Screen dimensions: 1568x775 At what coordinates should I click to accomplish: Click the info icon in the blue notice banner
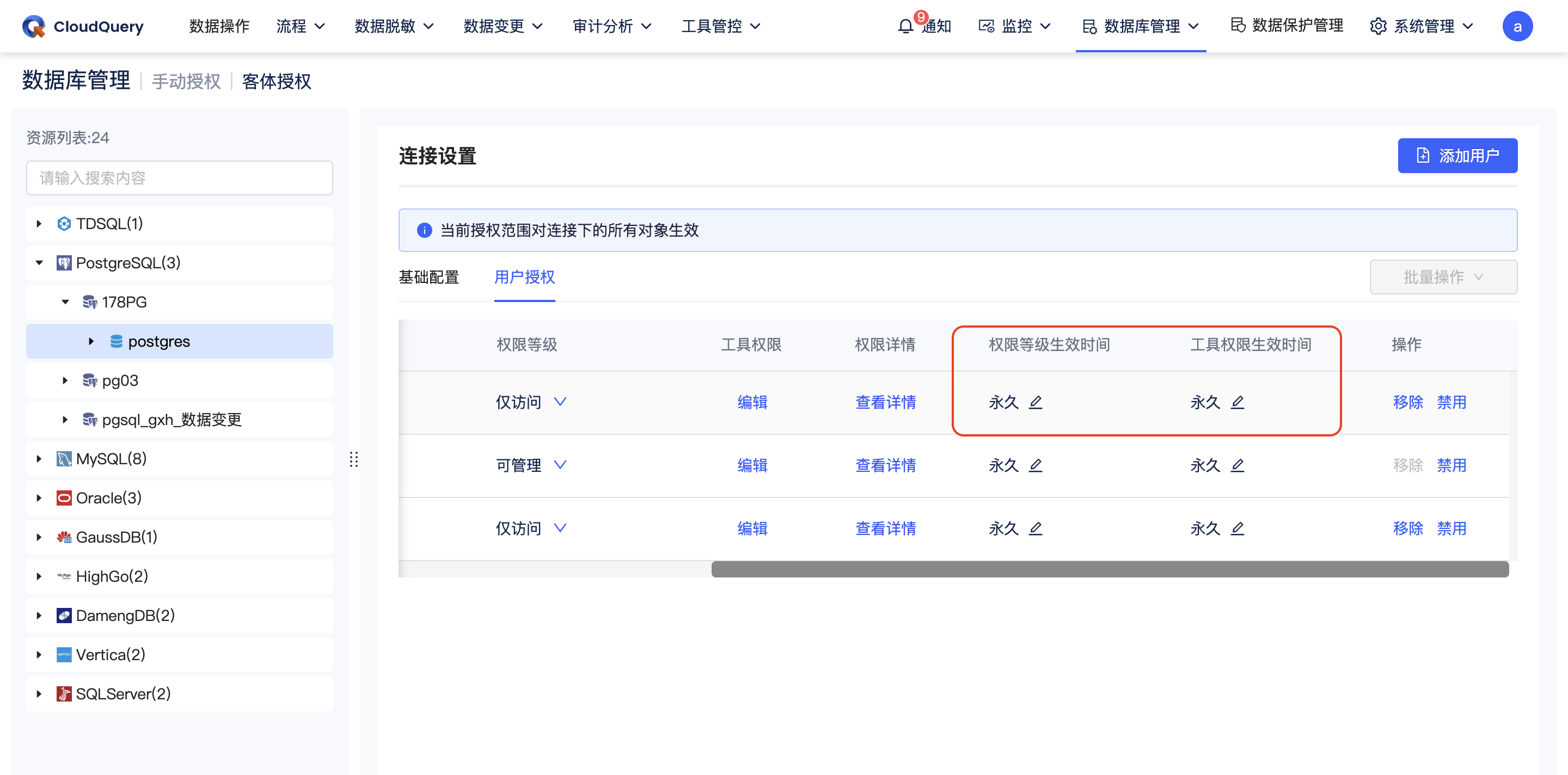(424, 230)
